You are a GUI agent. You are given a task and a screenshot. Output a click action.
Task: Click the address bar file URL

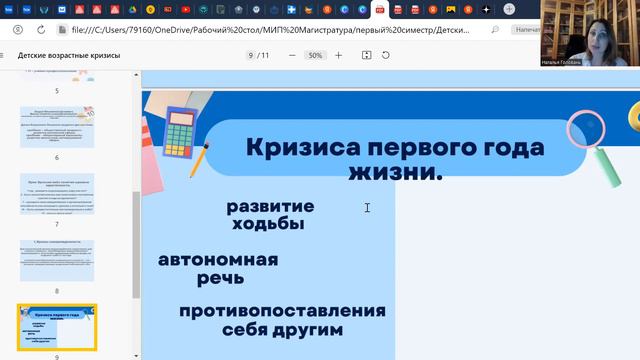(270, 30)
